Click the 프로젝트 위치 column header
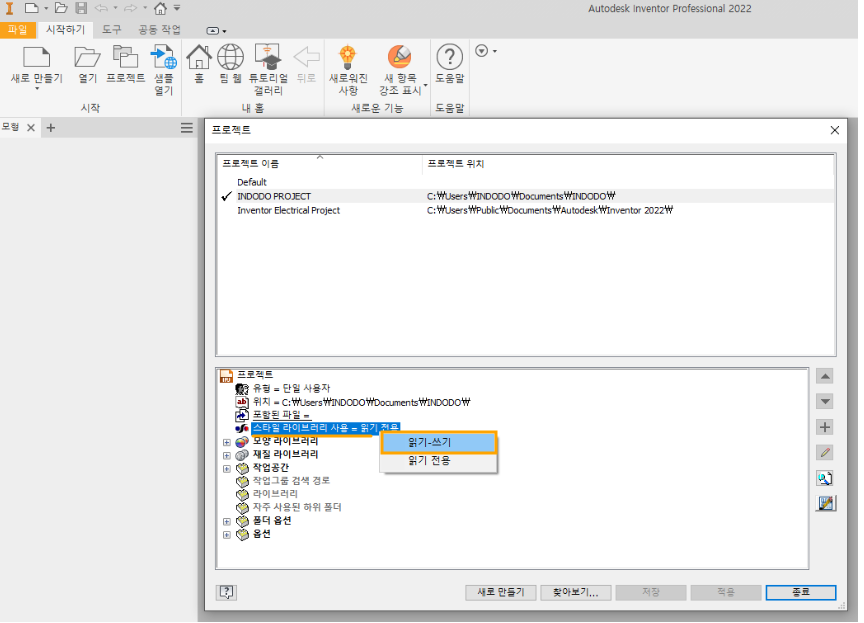Viewport: 864px width, 623px height. 628,164
